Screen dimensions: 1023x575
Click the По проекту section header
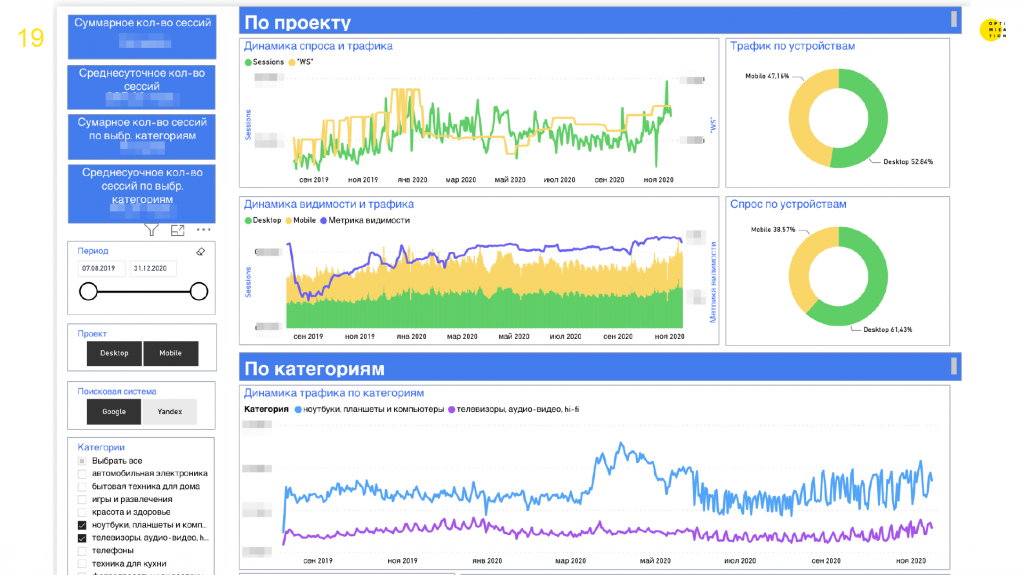(600, 22)
